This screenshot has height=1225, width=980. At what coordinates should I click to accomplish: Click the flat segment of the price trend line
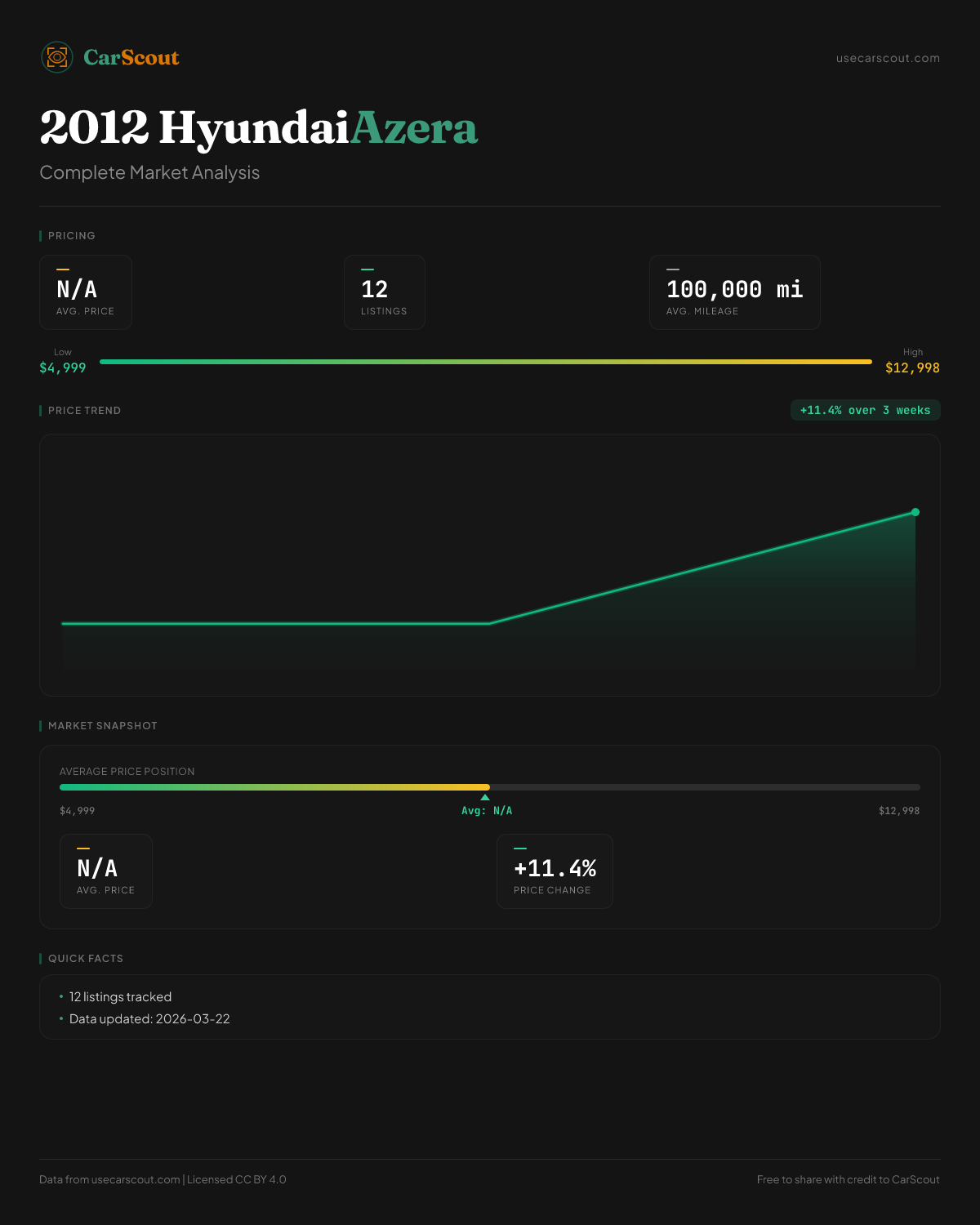pyautogui.click(x=276, y=623)
